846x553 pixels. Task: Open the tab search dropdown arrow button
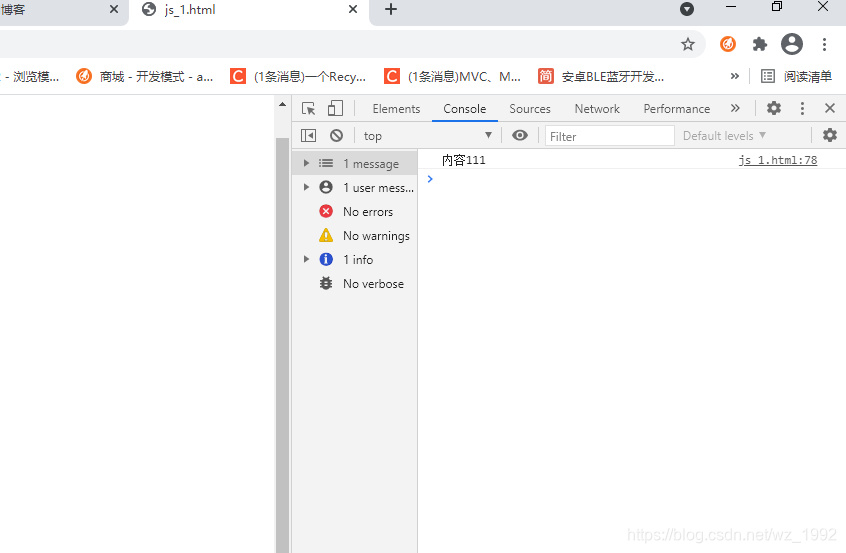pyautogui.click(x=686, y=9)
